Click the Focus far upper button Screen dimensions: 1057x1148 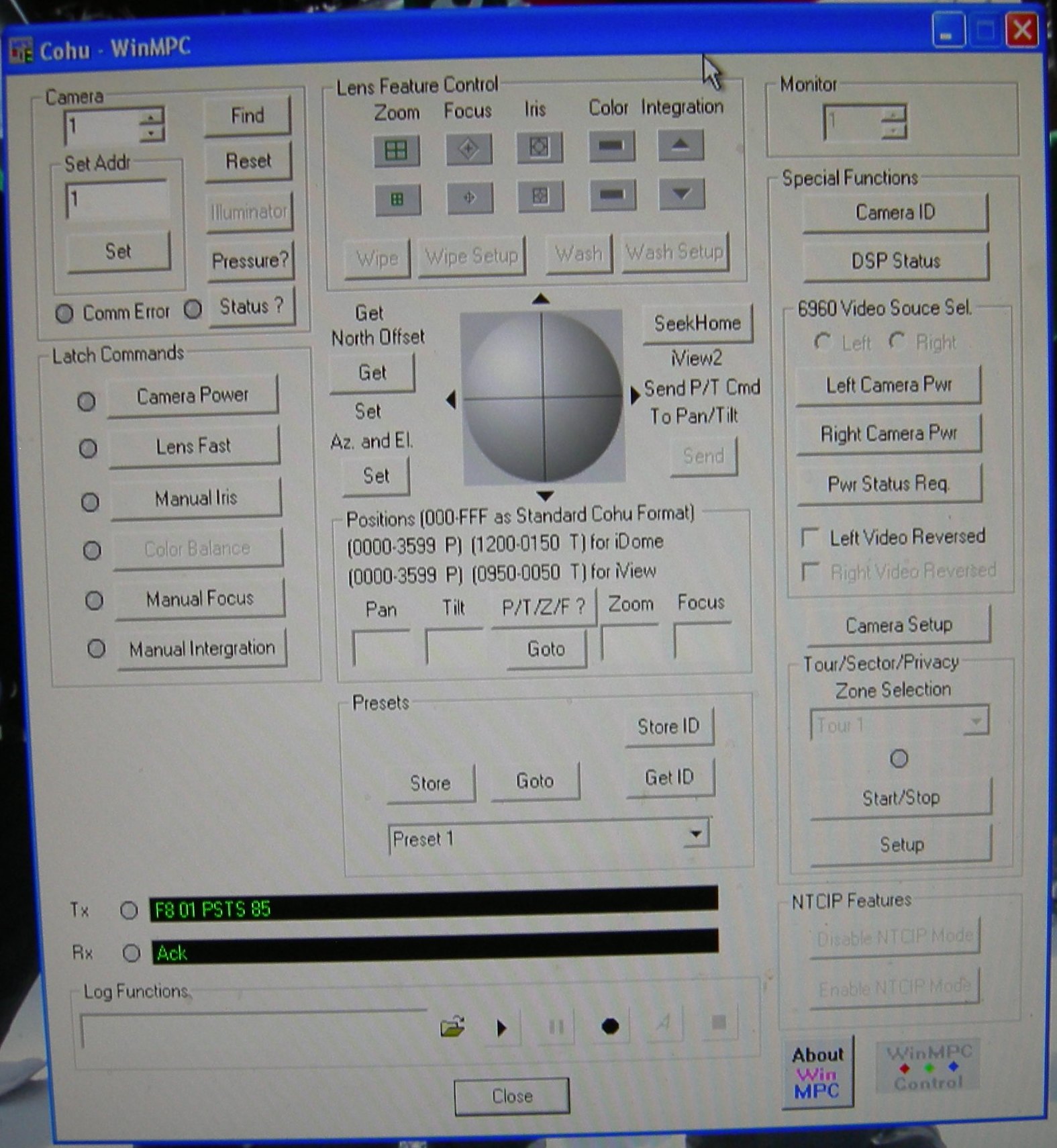(x=468, y=148)
